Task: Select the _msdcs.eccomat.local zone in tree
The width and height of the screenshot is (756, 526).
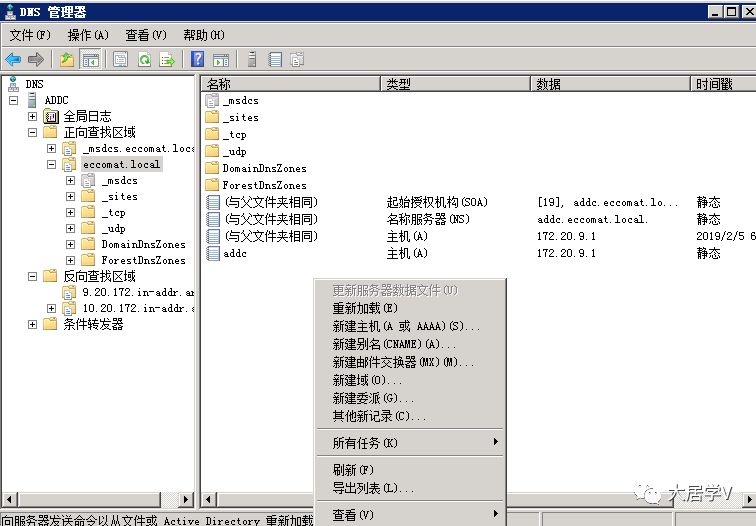Action: [x=138, y=148]
